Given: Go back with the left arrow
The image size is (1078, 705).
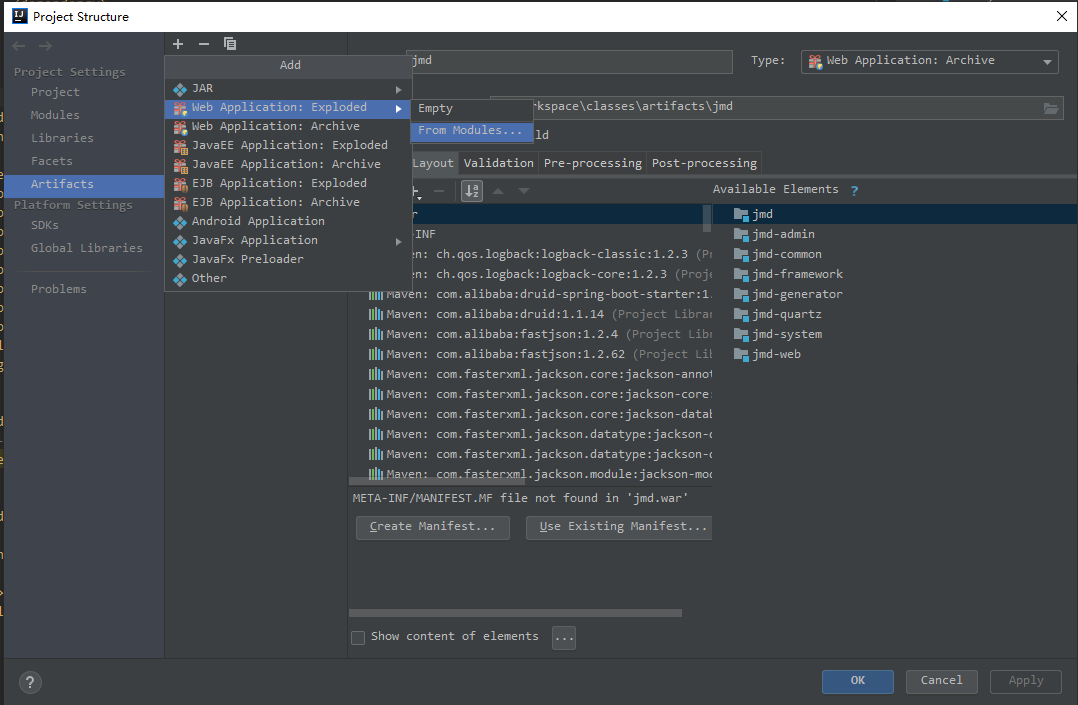Looking at the screenshot, I should pos(19,46).
